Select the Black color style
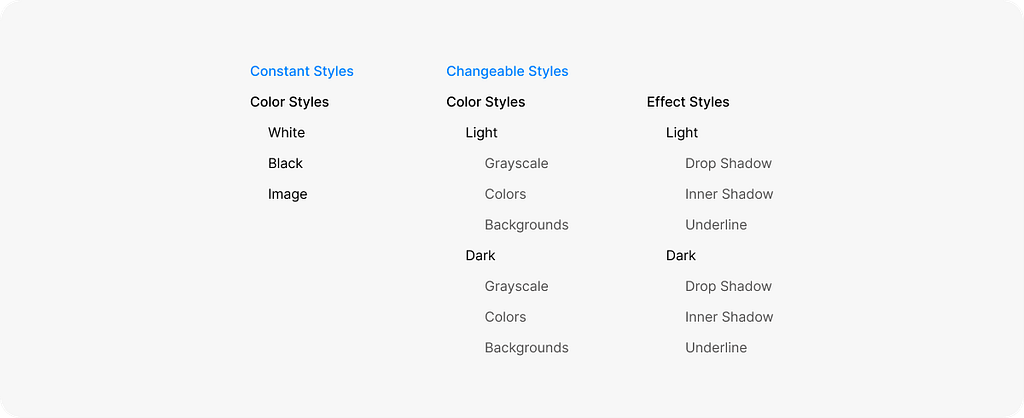1024x418 pixels. [285, 163]
